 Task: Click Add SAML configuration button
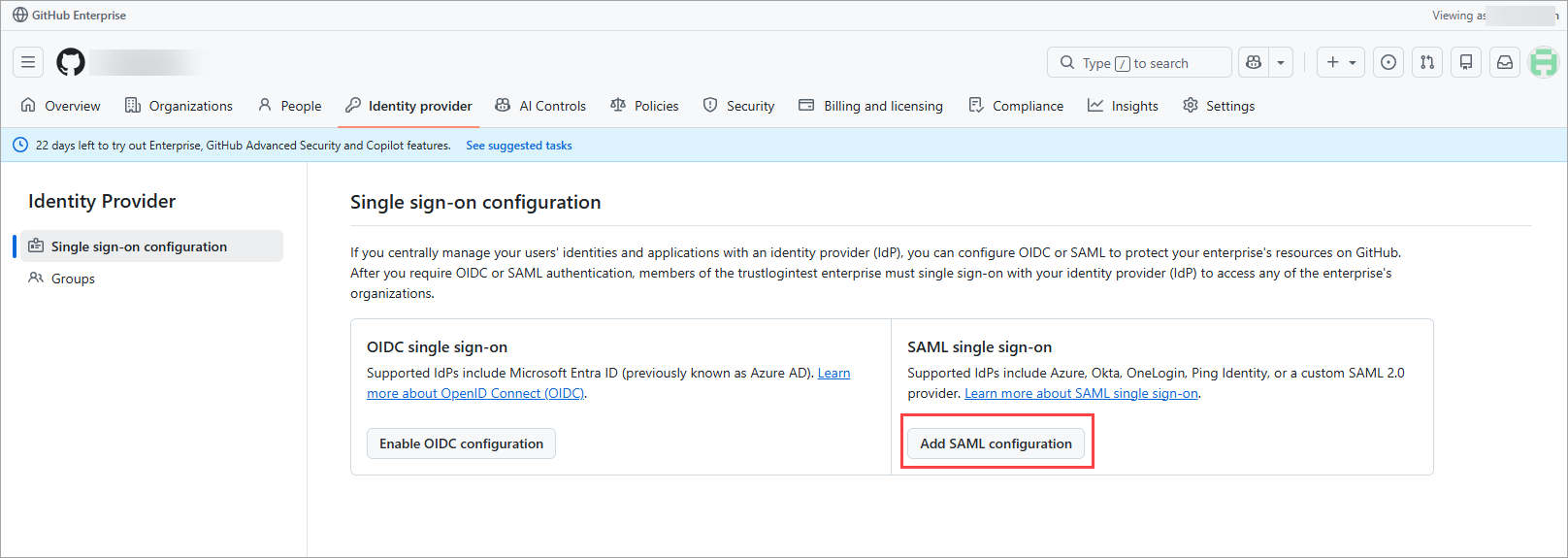pos(996,443)
